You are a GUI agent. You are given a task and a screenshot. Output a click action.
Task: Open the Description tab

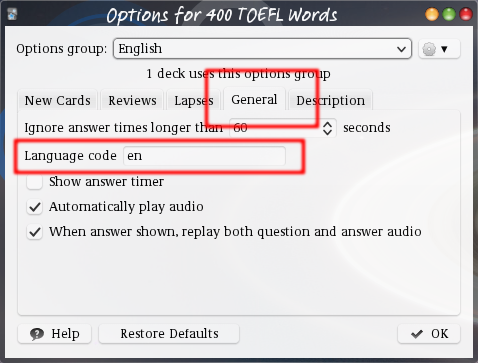[330, 100]
